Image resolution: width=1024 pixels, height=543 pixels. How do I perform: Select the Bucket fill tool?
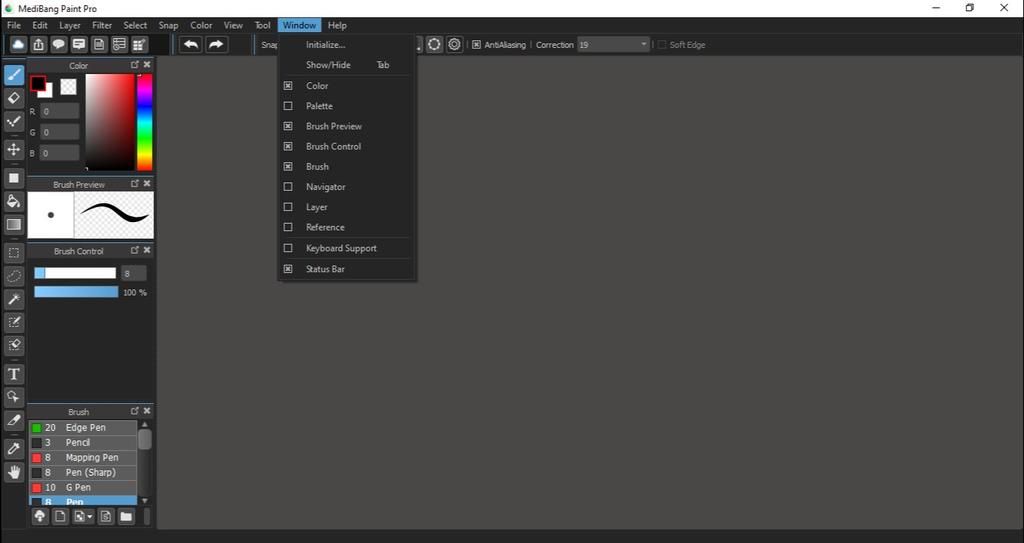pyautogui.click(x=14, y=201)
